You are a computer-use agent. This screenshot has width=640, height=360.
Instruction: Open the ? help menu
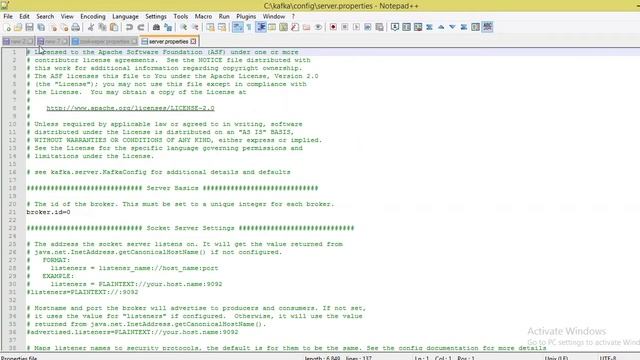point(293,16)
